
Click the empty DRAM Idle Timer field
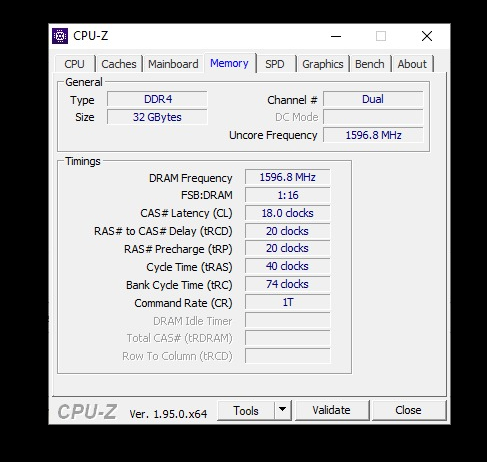point(288,320)
